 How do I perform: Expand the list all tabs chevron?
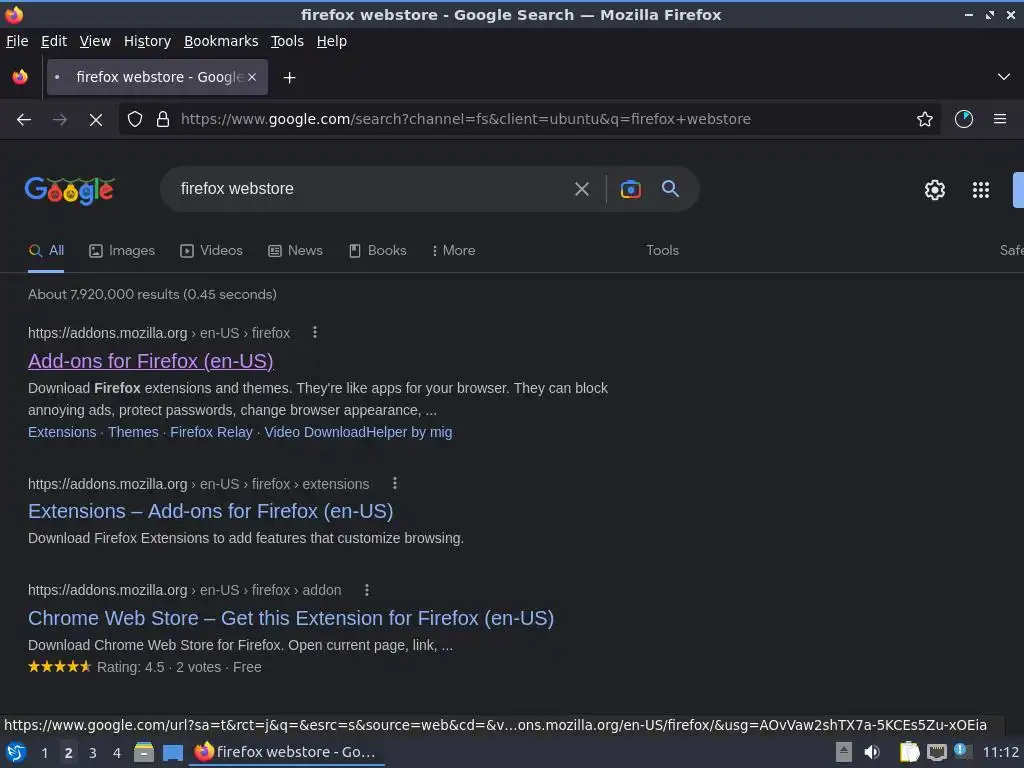point(1004,77)
